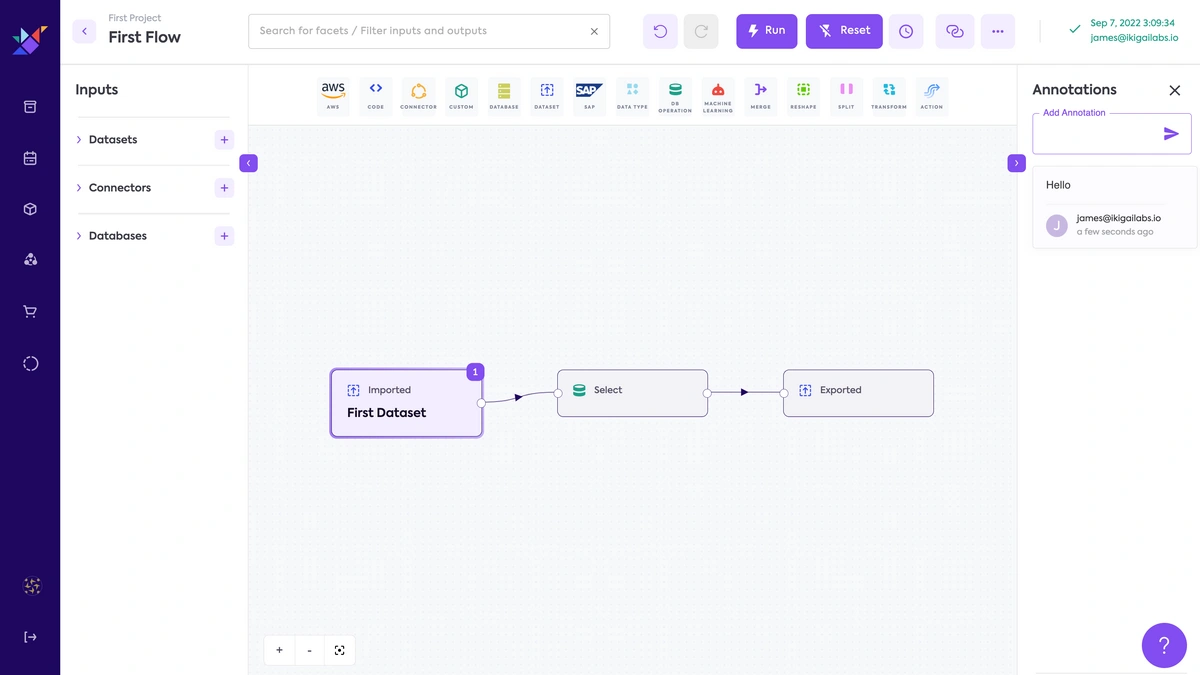The image size is (1200, 675).
Task: Open the Transform facet
Action: click(x=889, y=94)
